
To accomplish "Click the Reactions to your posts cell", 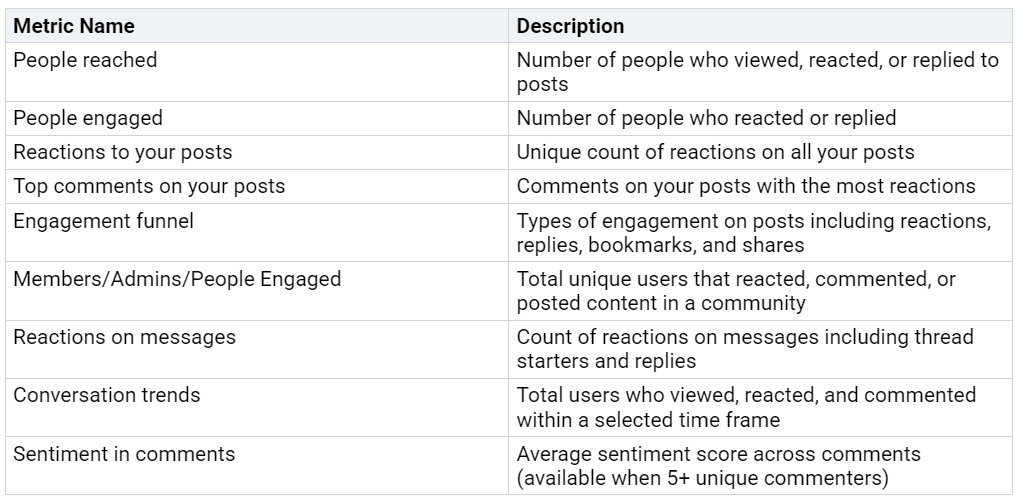I will coord(257,152).
